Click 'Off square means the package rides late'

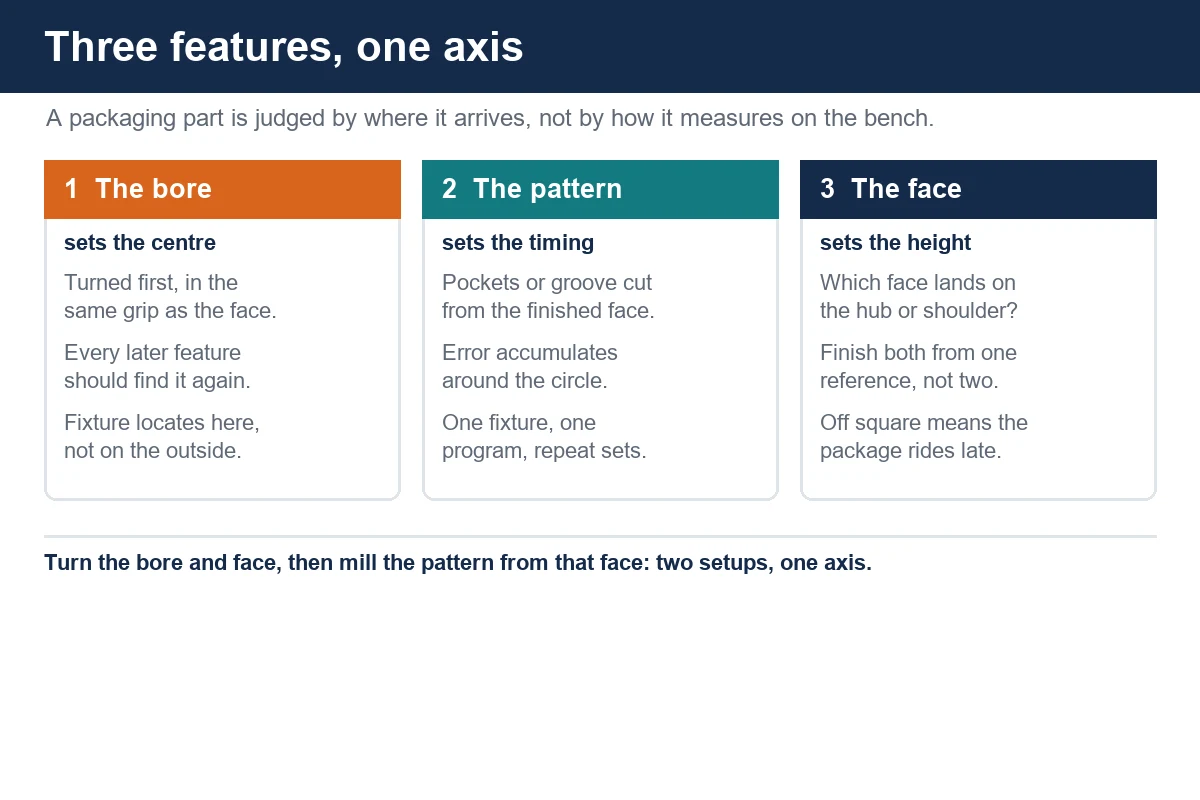pos(924,436)
